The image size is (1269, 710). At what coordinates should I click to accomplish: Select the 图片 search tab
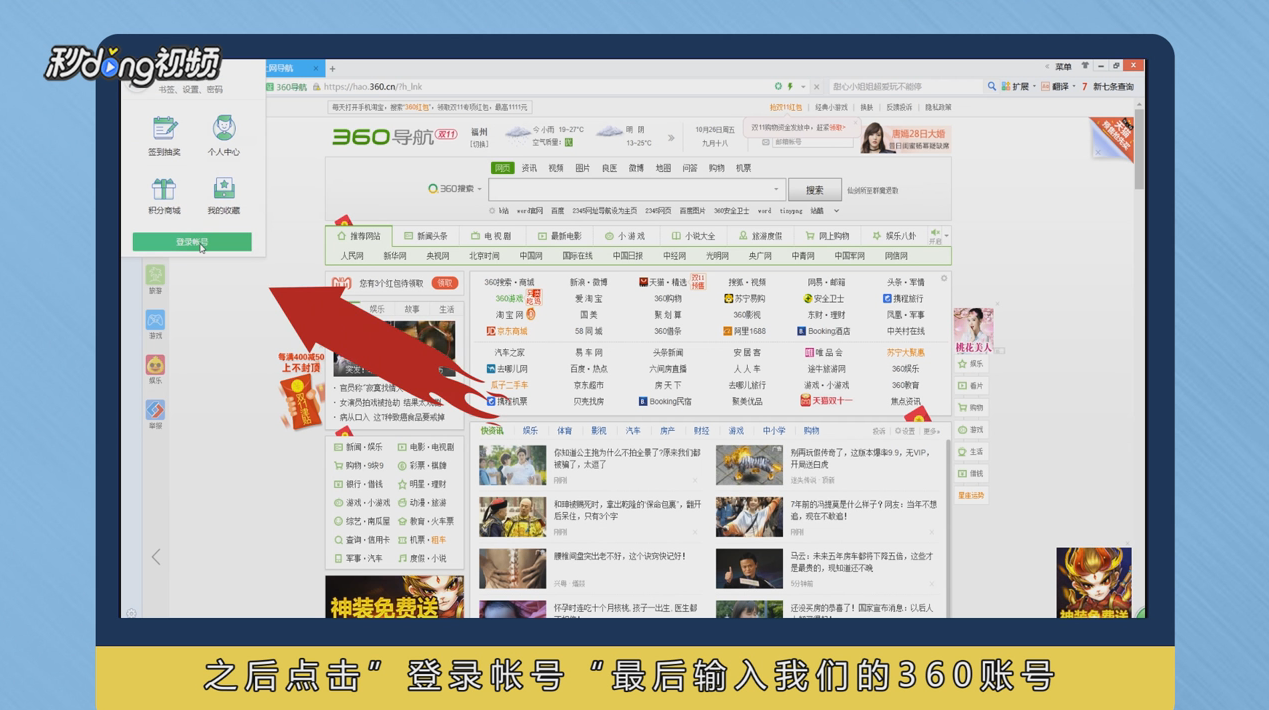click(x=583, y=168)
